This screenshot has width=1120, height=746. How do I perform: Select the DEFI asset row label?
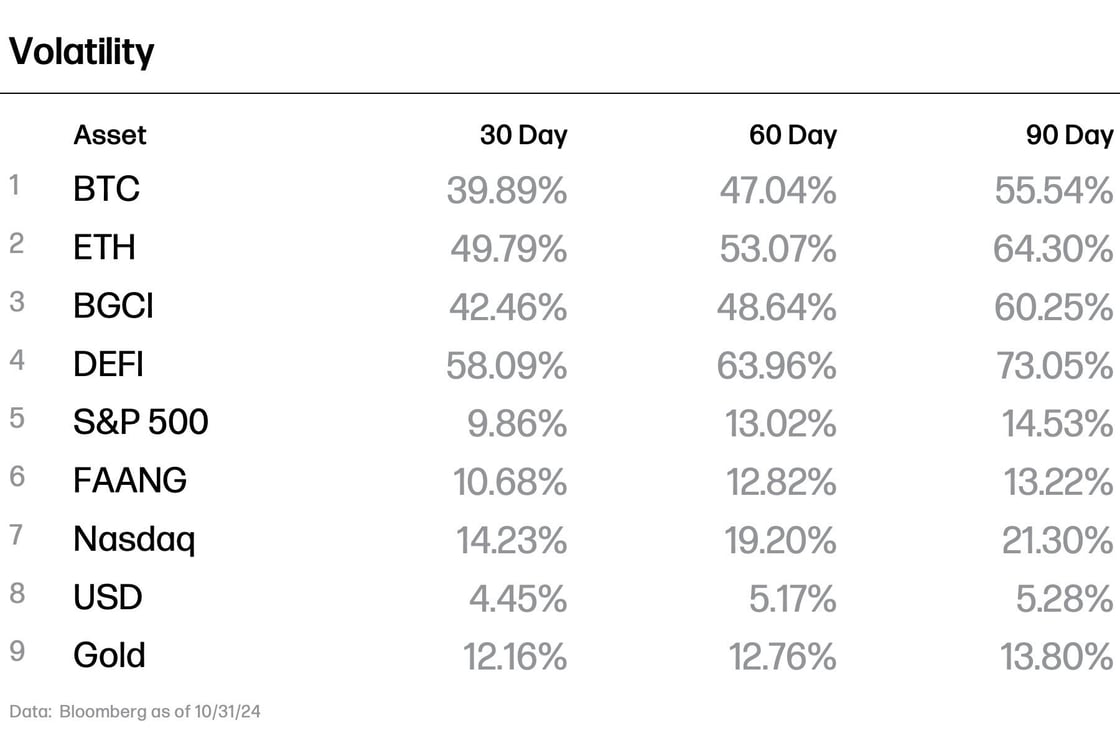click(109, 364)
